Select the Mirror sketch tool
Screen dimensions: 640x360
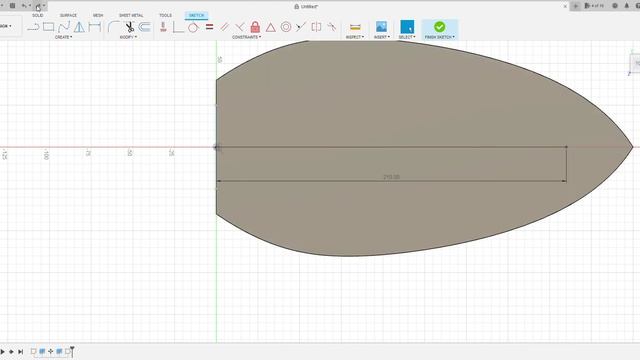(79, 27)
